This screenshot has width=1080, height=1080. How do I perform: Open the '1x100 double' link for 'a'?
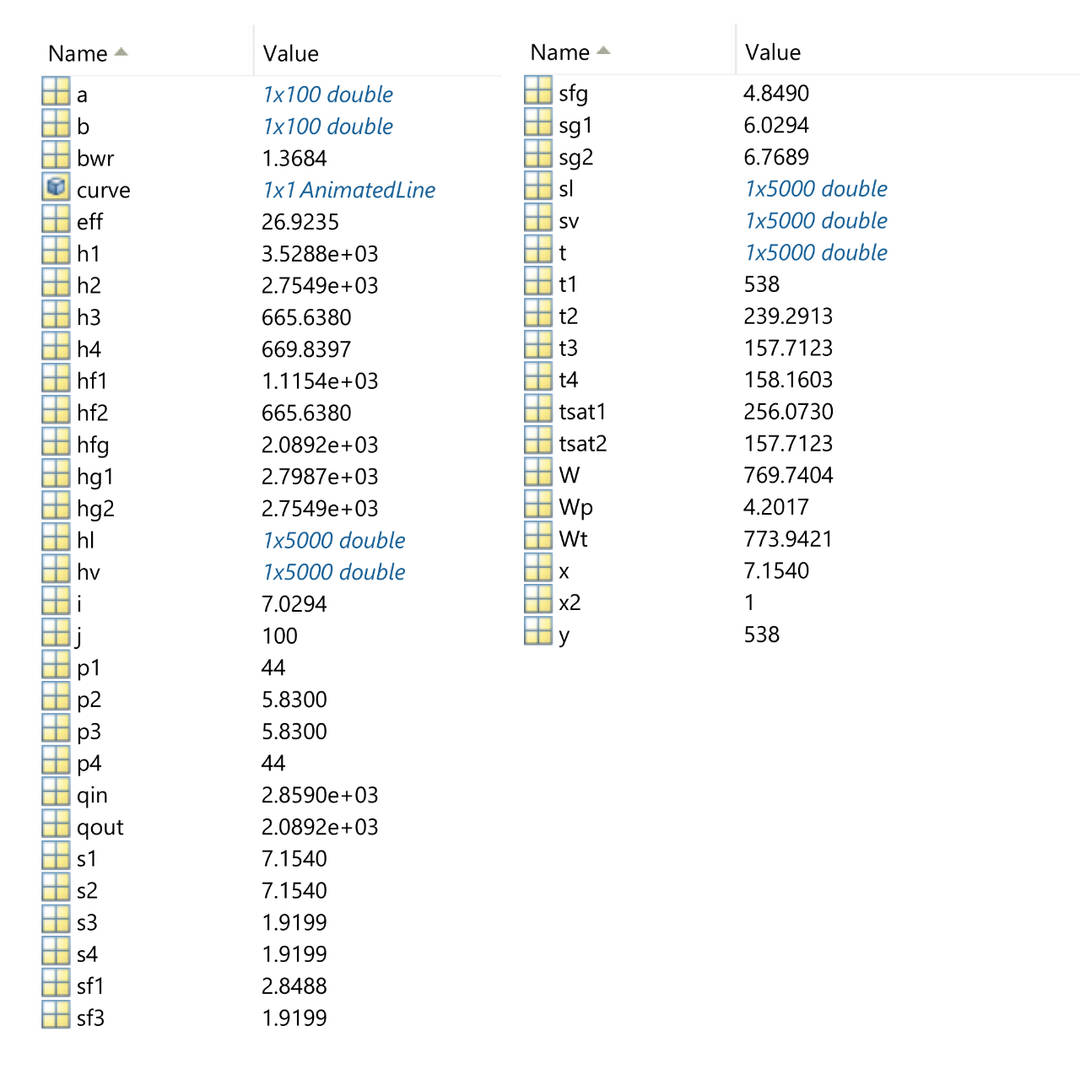click(x=327, y=93)
